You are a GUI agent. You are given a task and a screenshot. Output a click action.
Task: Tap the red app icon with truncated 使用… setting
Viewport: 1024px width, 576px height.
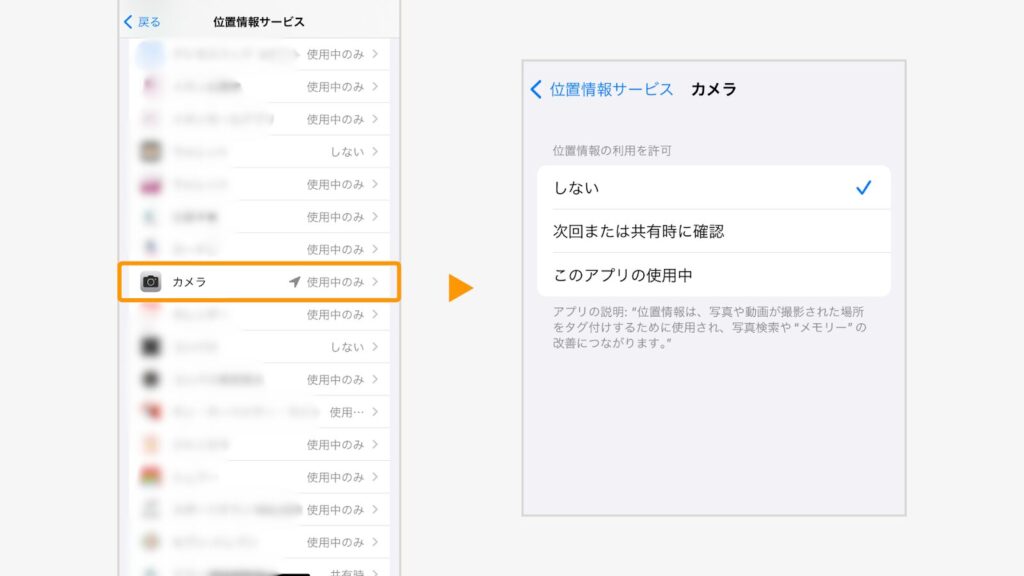point(150,412)
